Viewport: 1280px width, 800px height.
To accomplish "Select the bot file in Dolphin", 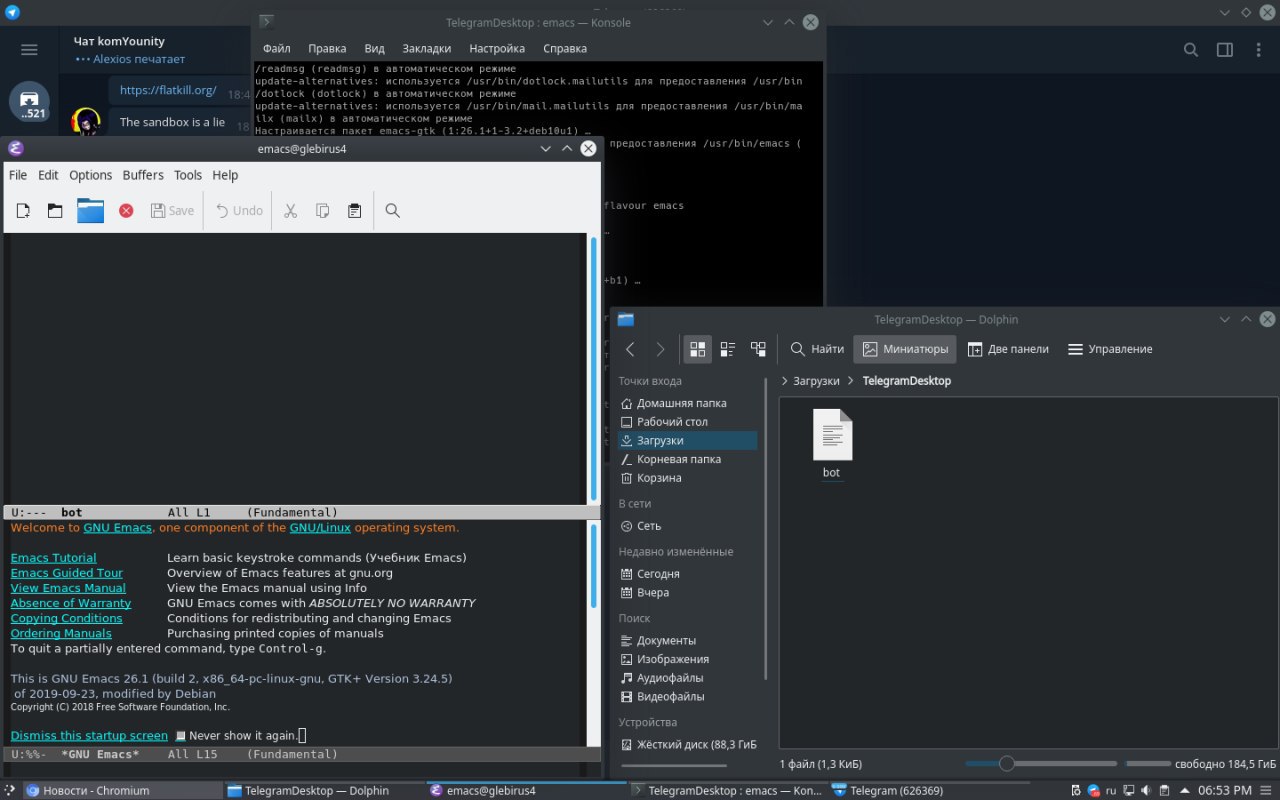I will click(832, 444).
